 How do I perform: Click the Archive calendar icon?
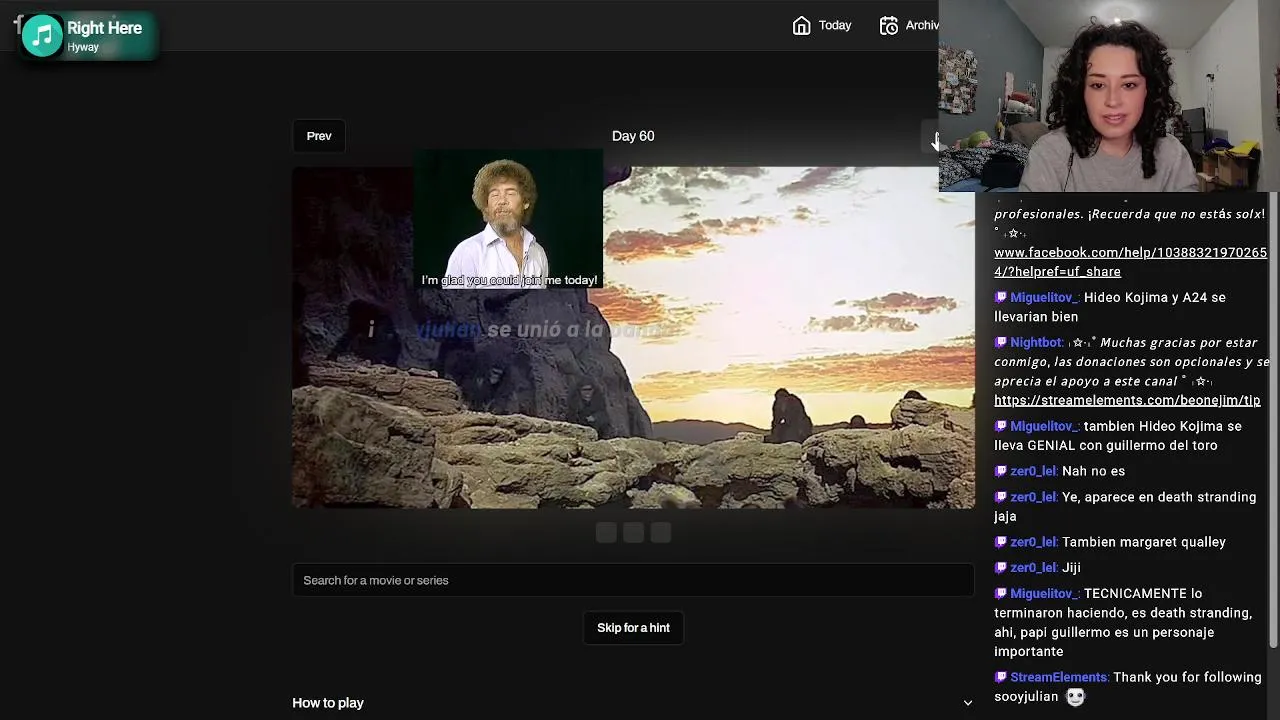coord(889,26)
